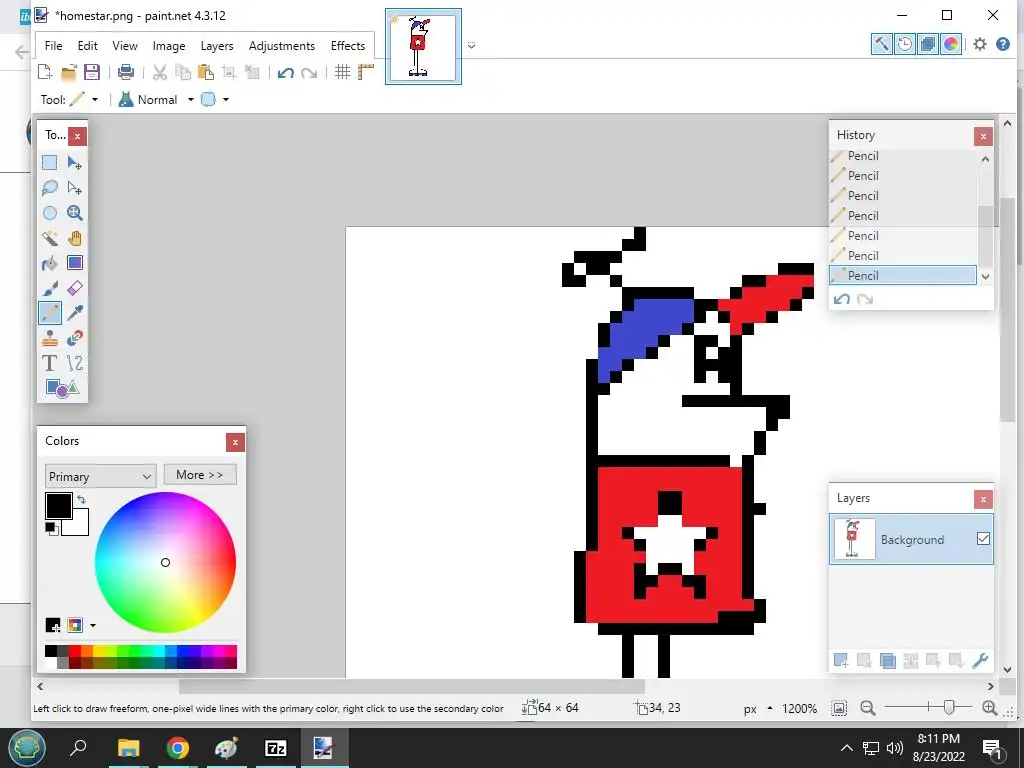
Task: Expand the image list chevron
Action: click(471, 46)
